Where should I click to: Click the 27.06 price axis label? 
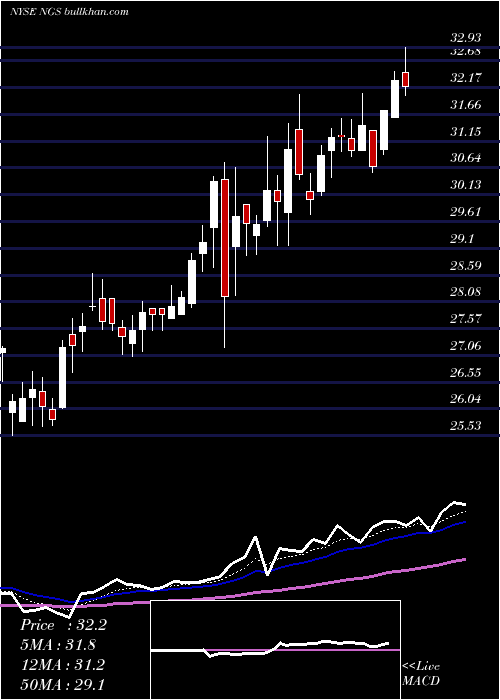point(466,346)
